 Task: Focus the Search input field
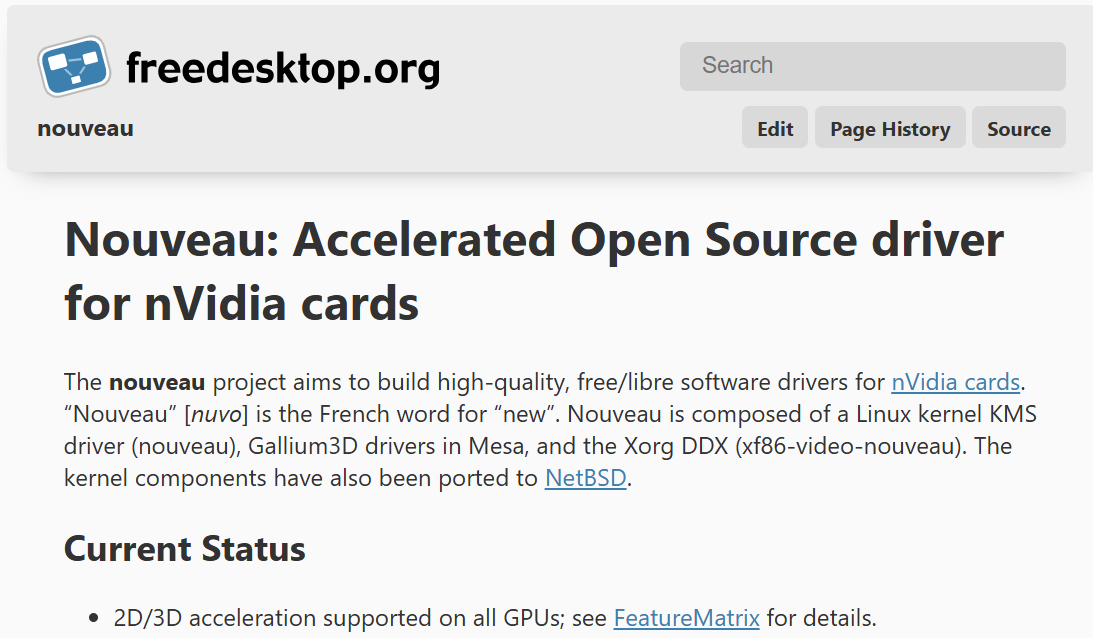coord(872,66)
